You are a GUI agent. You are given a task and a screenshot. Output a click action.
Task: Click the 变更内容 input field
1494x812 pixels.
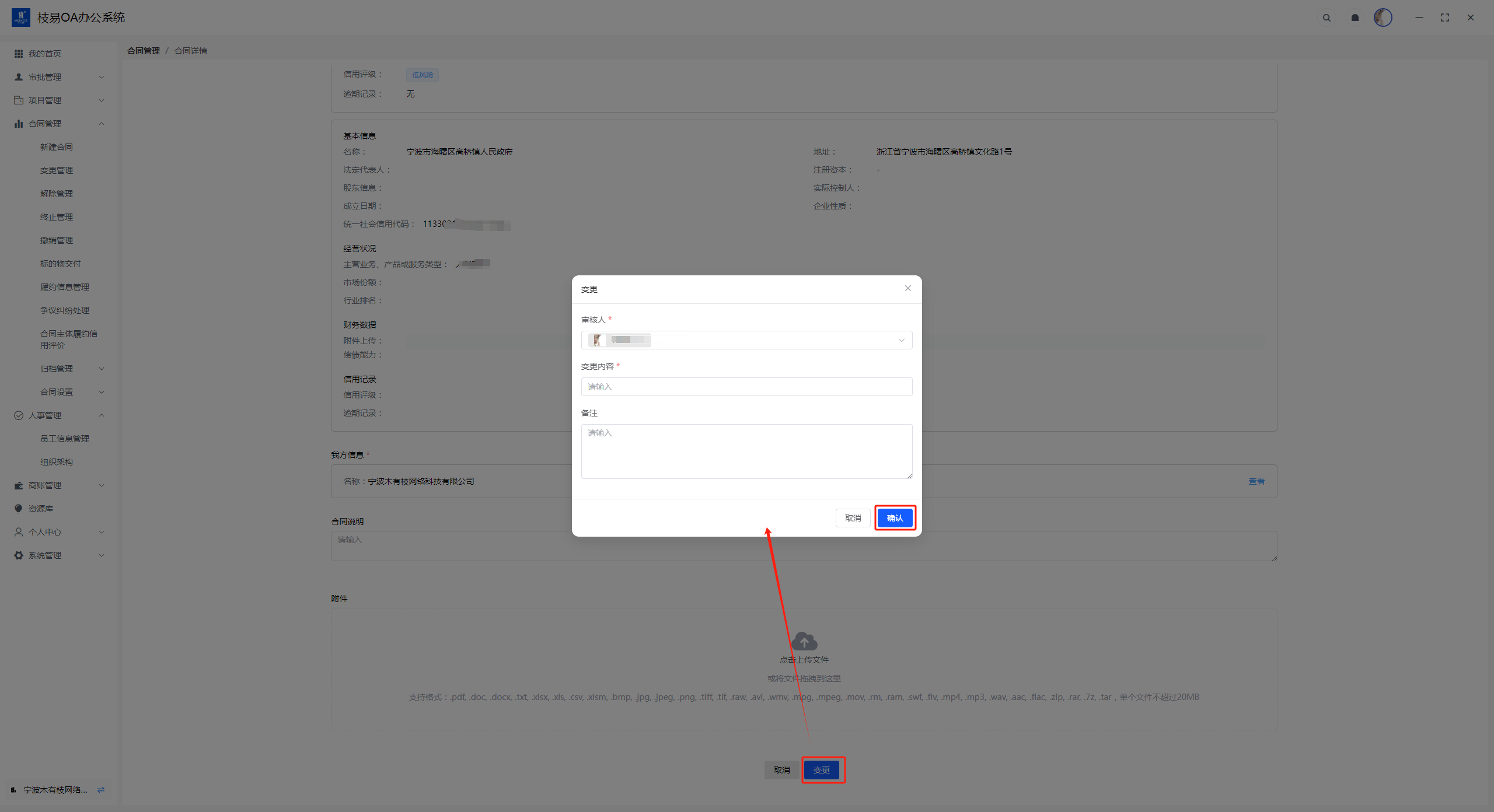click(746, 387)
